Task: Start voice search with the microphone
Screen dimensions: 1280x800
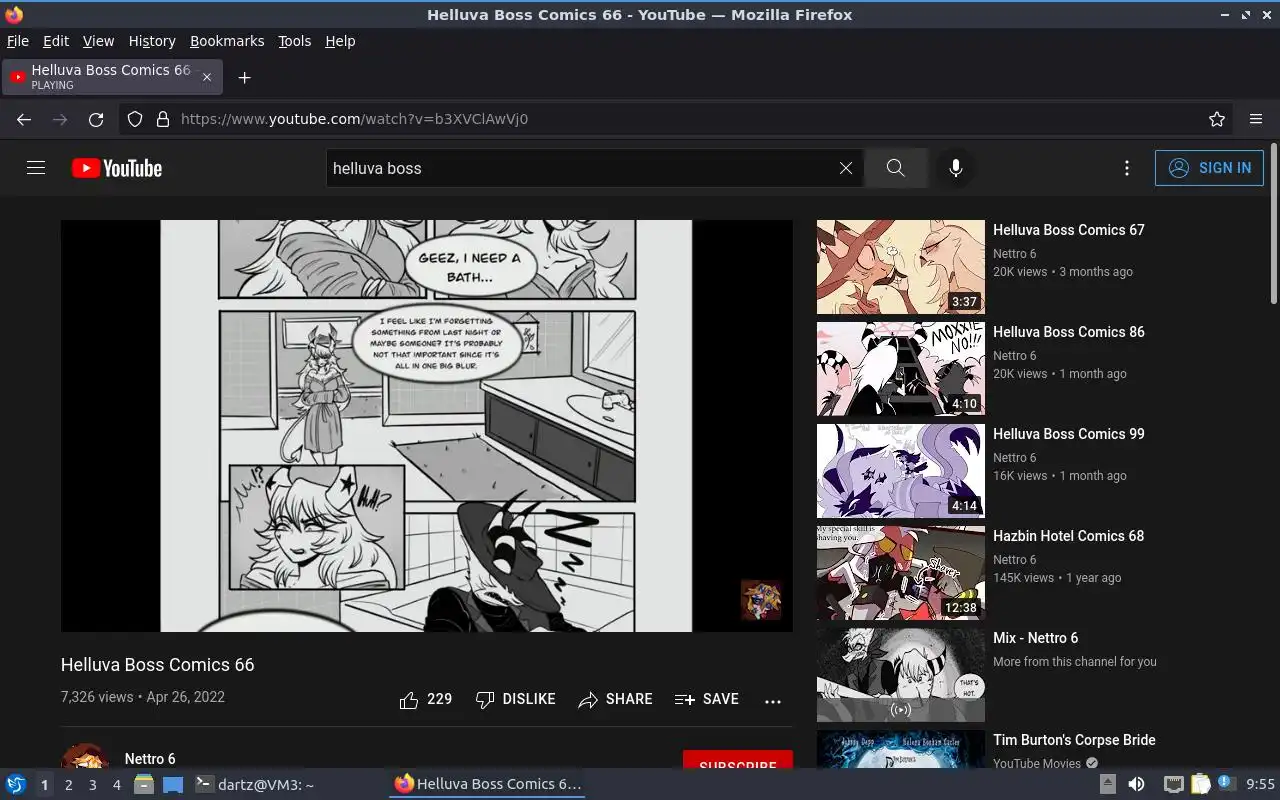Action: click(956, 168)
